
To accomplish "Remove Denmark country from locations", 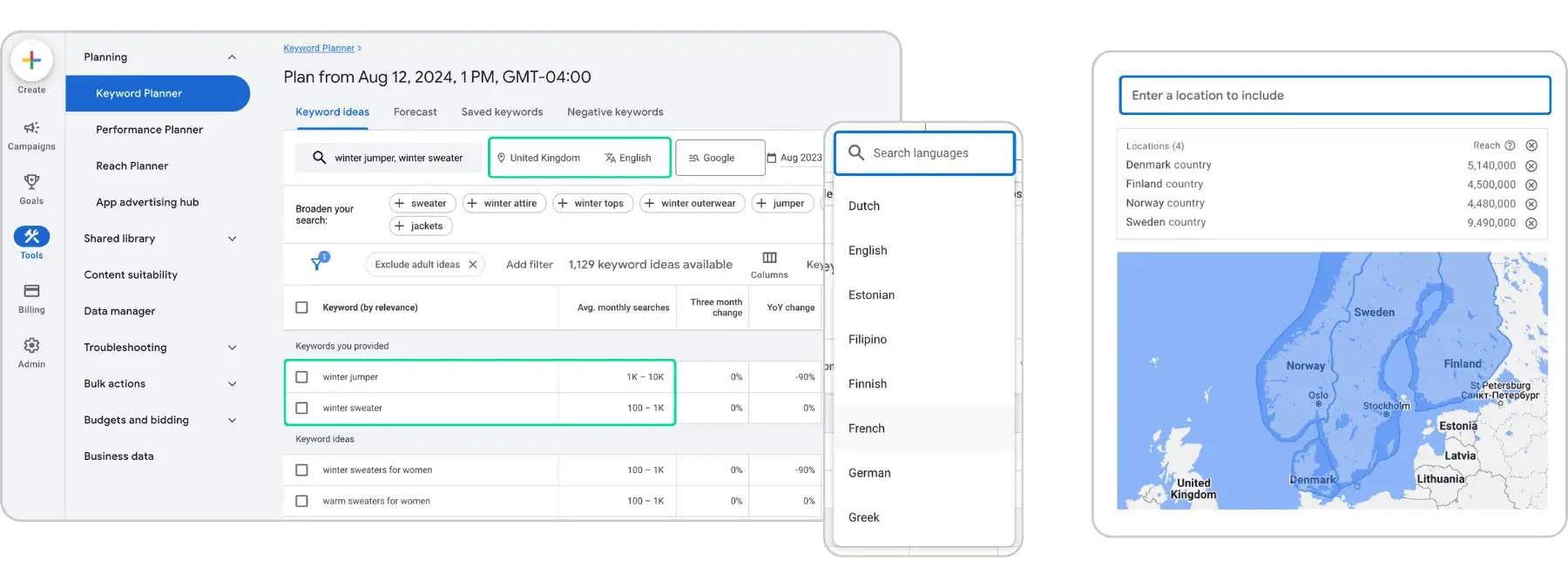I will (1531, 166).
